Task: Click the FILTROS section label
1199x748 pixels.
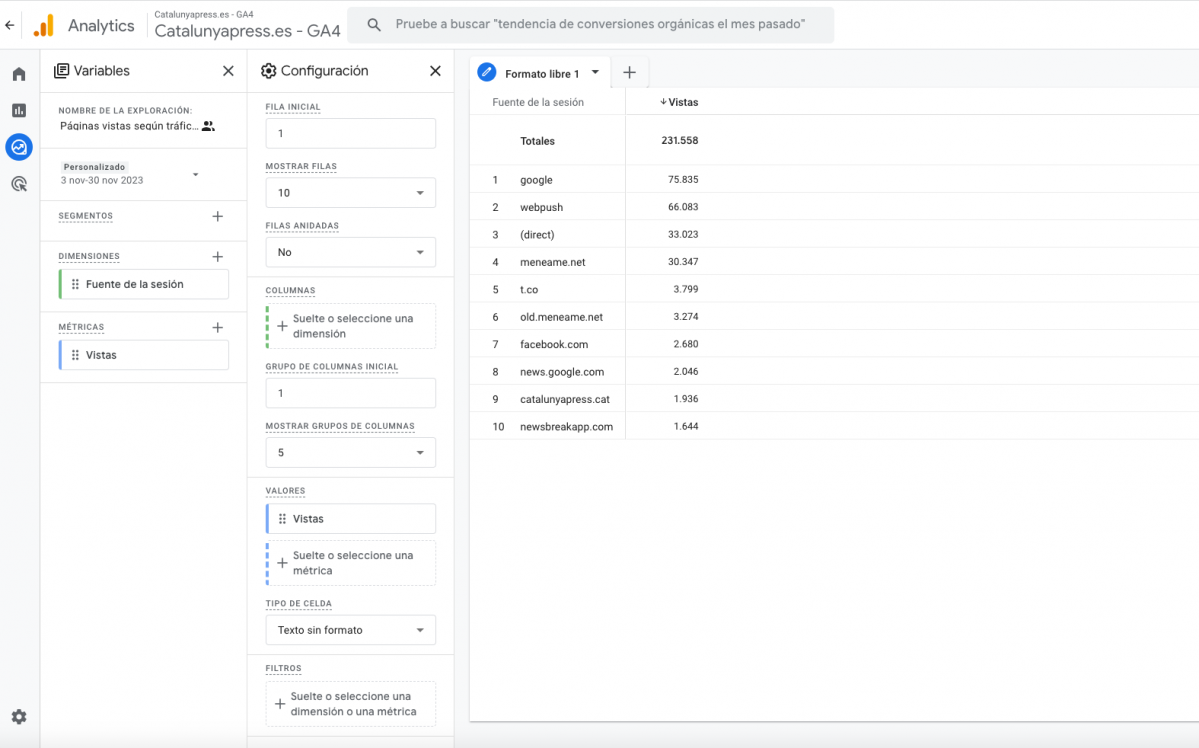Action: 284,668
